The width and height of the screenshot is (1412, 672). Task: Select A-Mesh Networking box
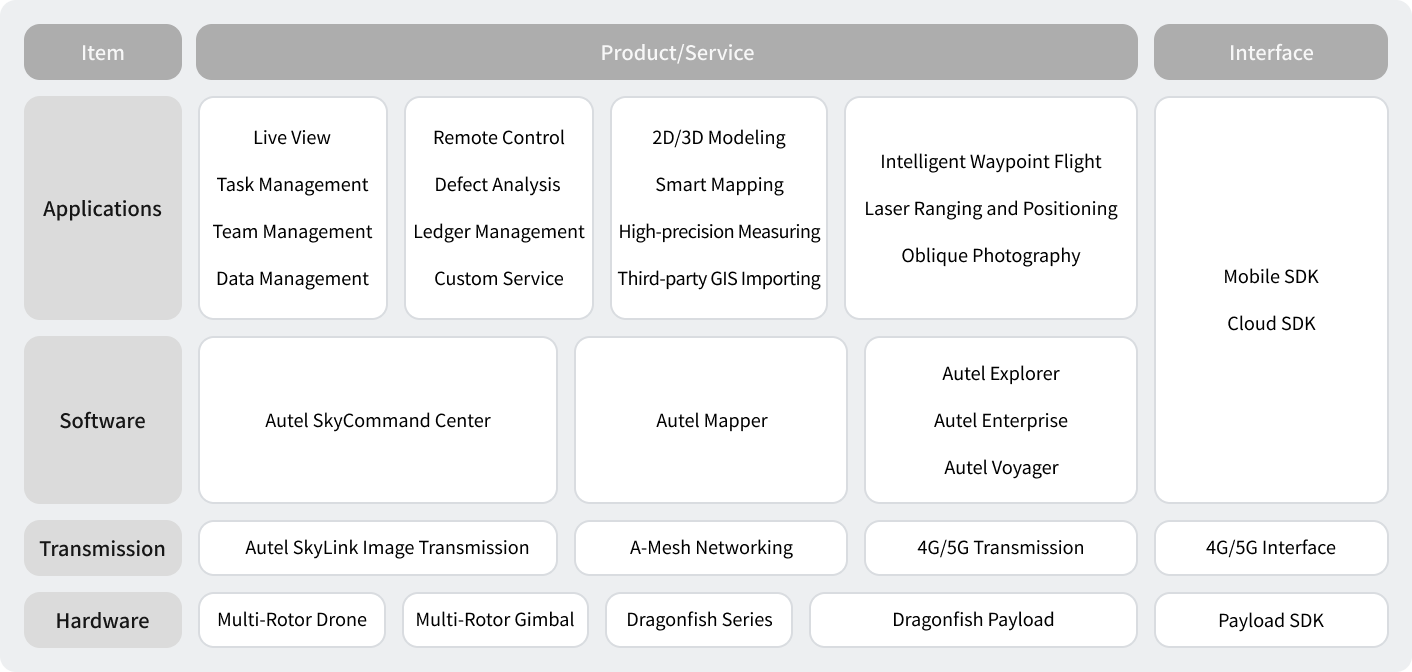[711, 547]
